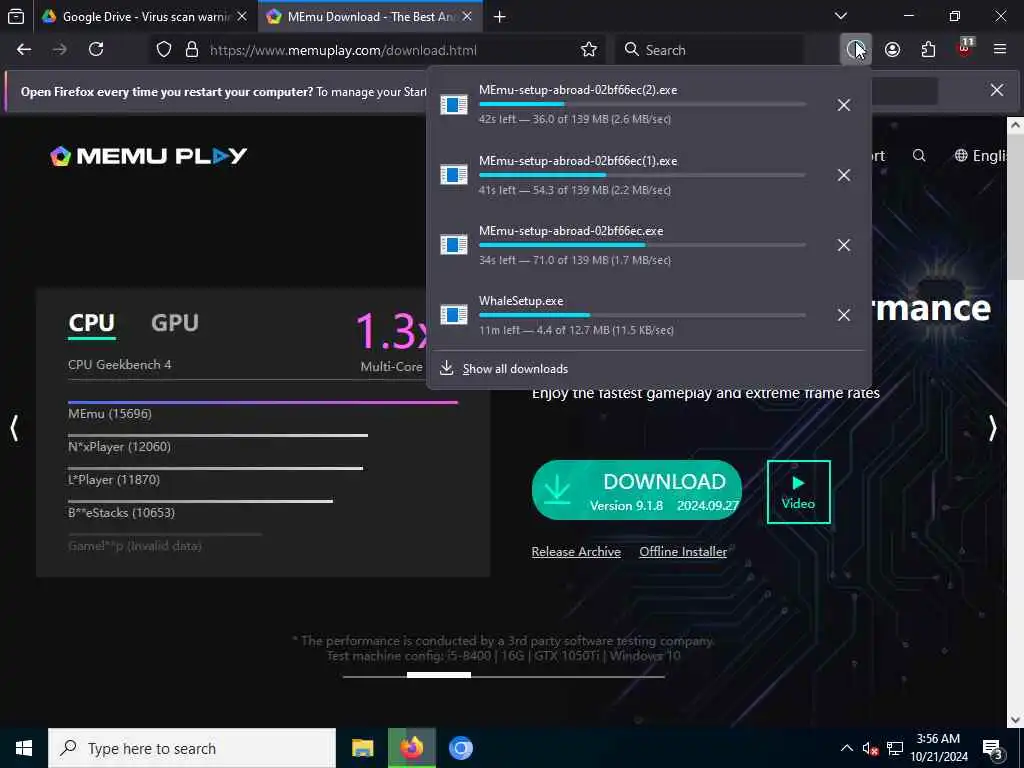Click the MEmu (15696) benchmark row
This screenshot has width=1024, height=768.
click(263, 410)
